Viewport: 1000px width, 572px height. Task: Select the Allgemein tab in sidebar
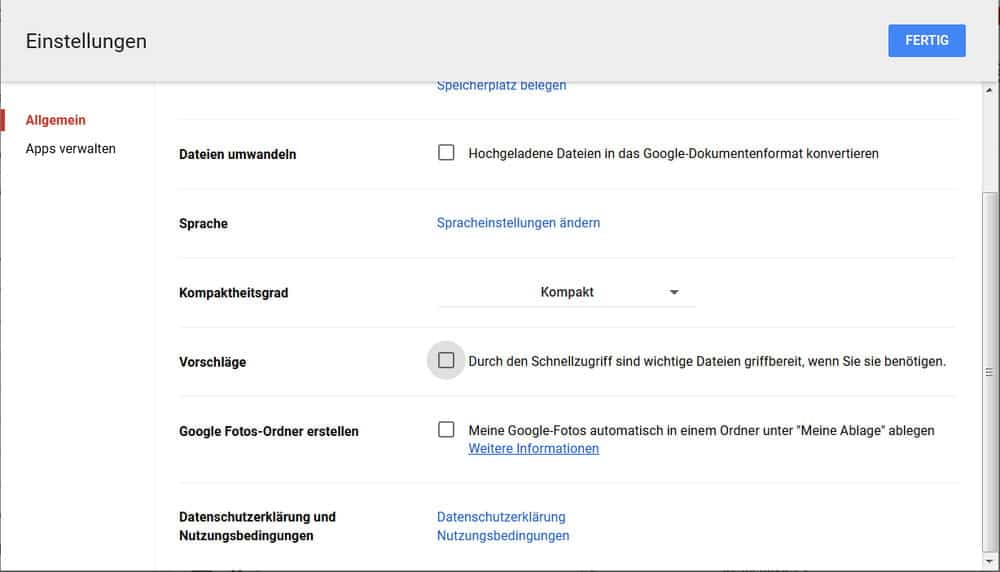56,120
